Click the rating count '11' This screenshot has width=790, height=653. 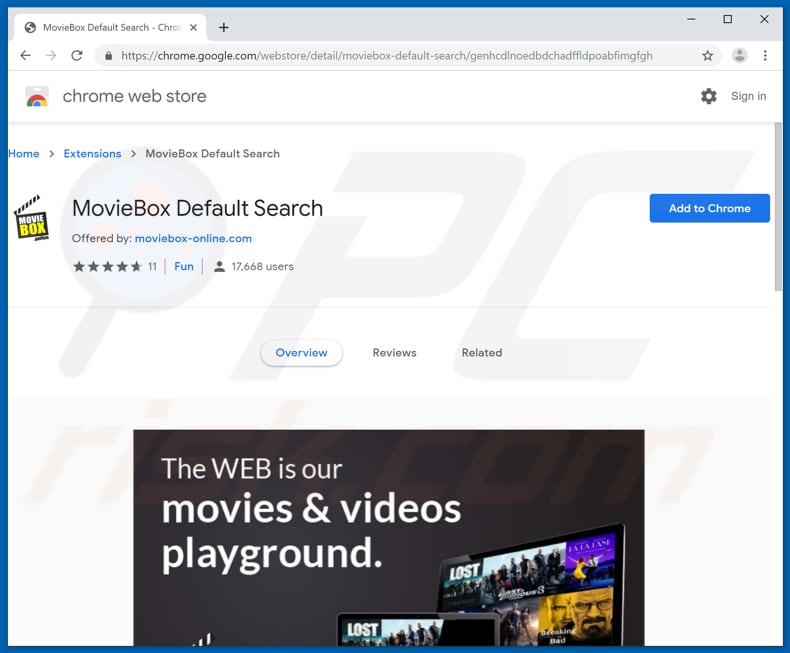tap(152, 267)
